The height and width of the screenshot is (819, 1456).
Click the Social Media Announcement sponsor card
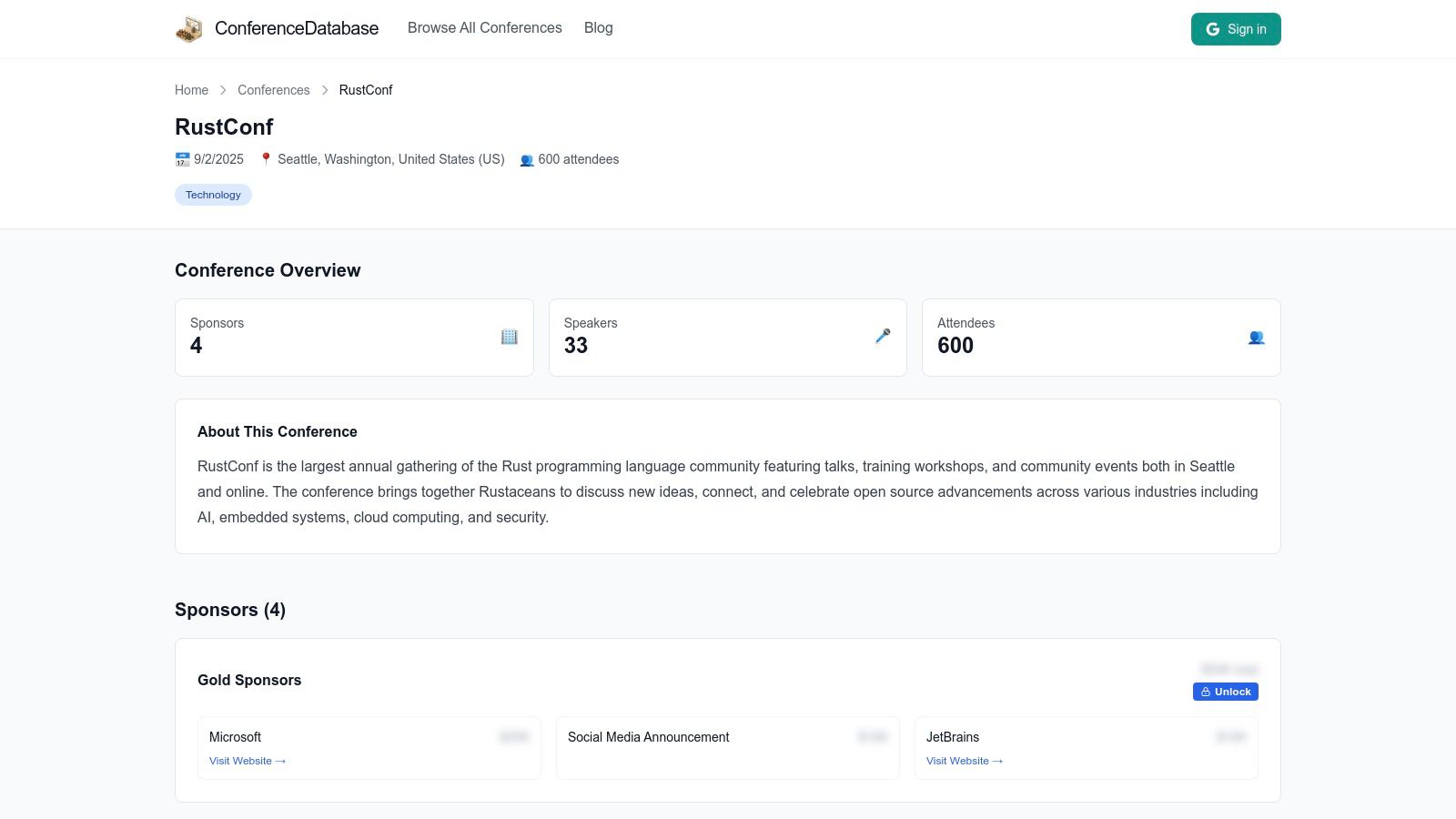click(727, 747)
